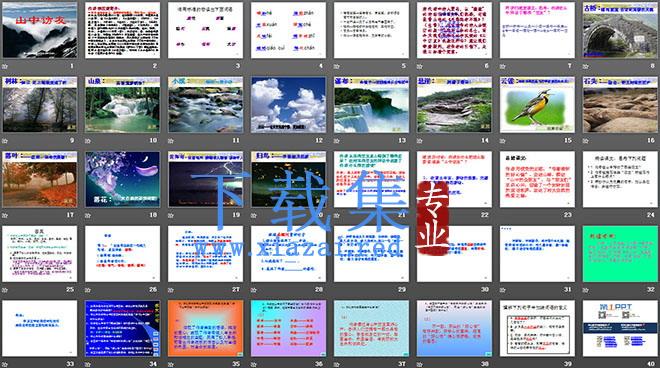660x368 pixels.
Task: Select slide 15 with the yellow bird
Action: point(537,104)
